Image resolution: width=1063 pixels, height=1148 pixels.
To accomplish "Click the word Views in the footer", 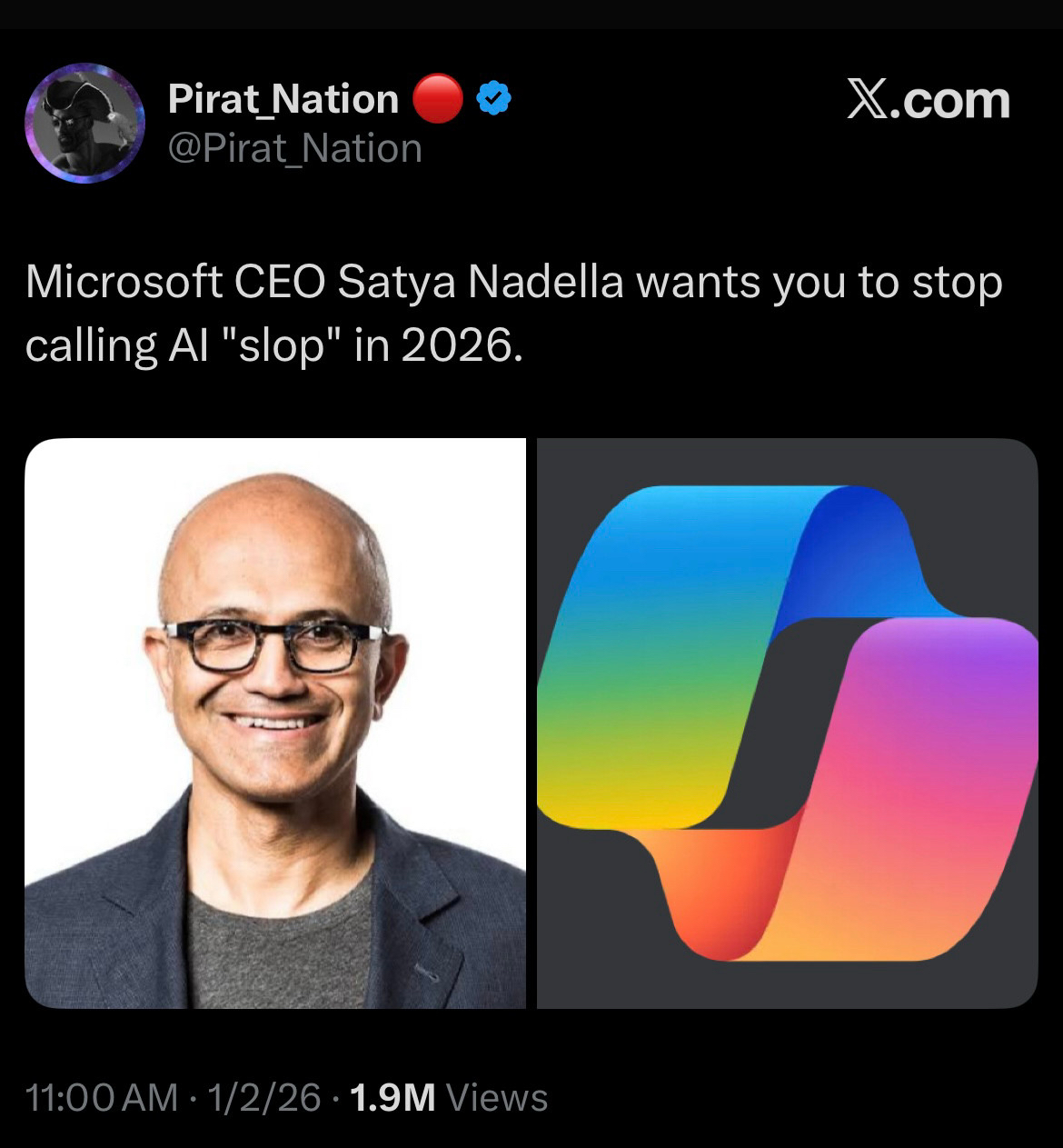I will [498, 1097].
